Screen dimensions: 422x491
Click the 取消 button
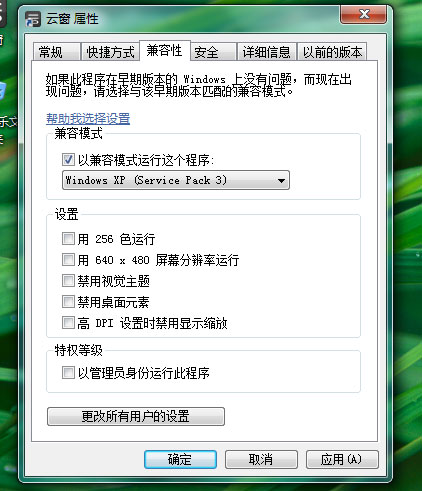click(x=261, y=459)
